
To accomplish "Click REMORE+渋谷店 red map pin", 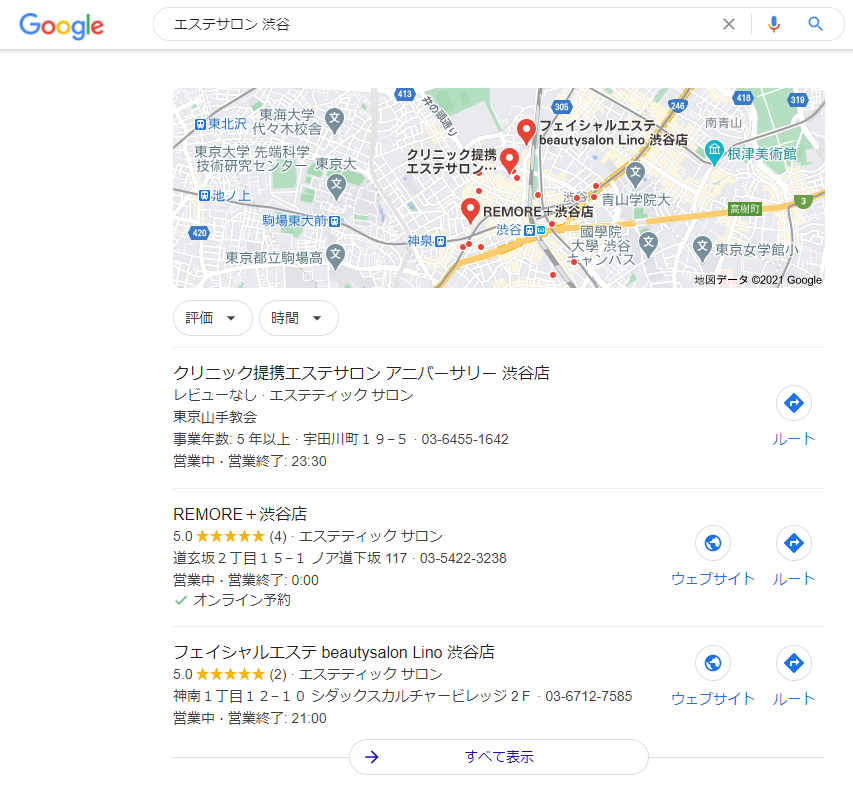I will click(470, 210).
